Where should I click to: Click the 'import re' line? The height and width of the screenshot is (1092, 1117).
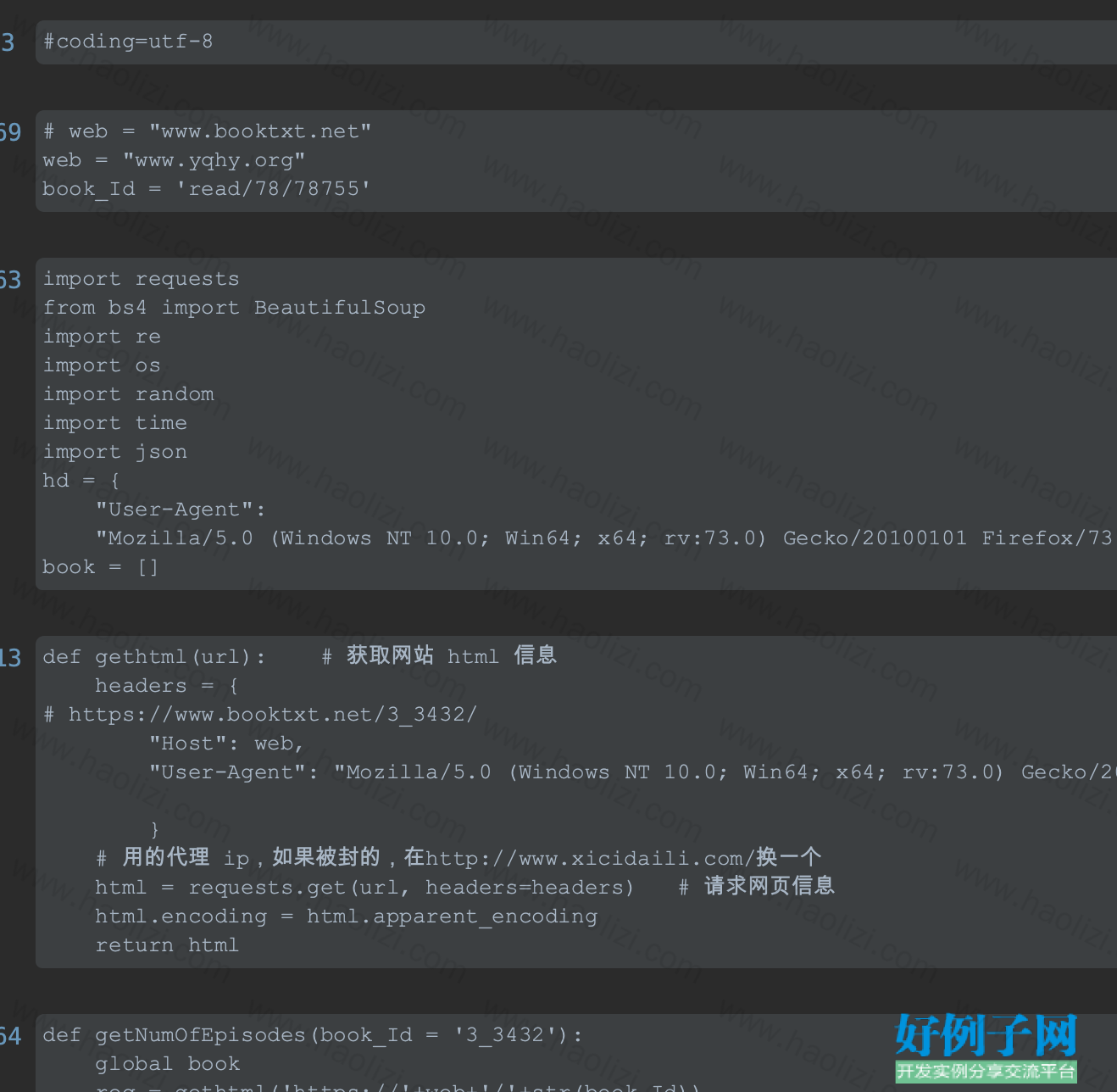102,337
